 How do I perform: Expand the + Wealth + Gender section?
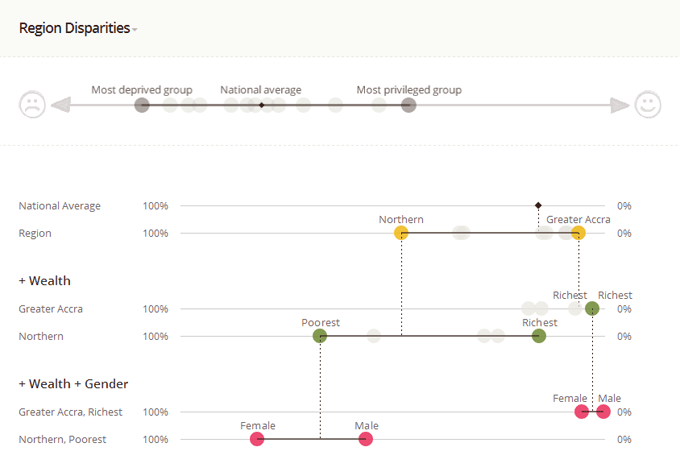click(73, 384)
